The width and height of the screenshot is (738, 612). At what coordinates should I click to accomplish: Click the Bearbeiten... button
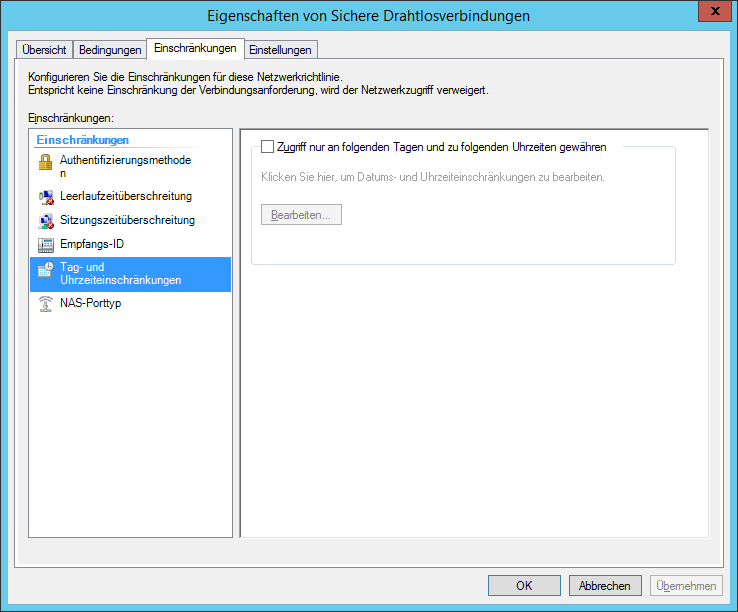[301, 215]
